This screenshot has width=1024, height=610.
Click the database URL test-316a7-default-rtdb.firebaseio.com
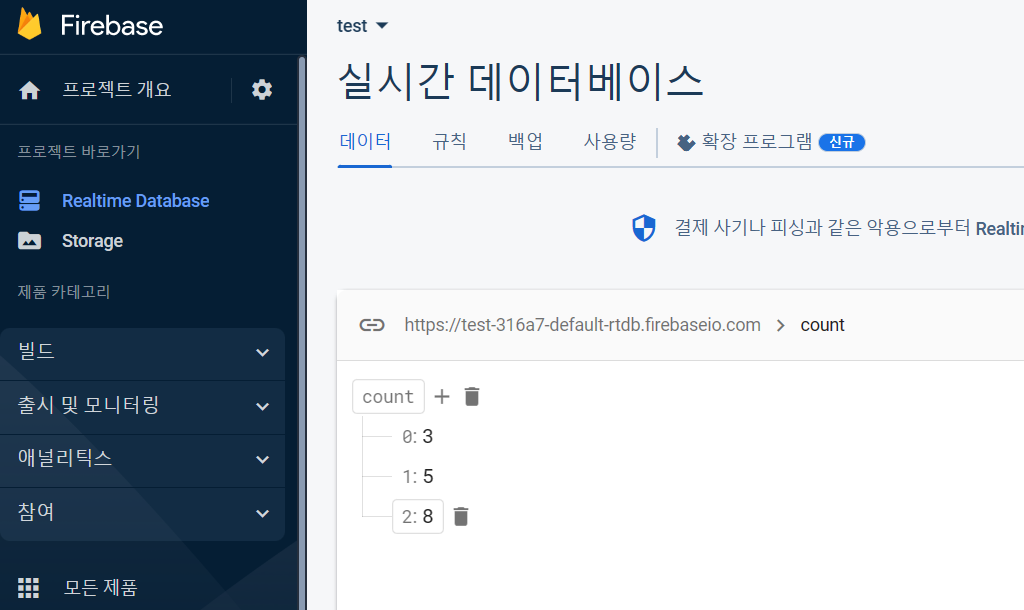[583, 325]
